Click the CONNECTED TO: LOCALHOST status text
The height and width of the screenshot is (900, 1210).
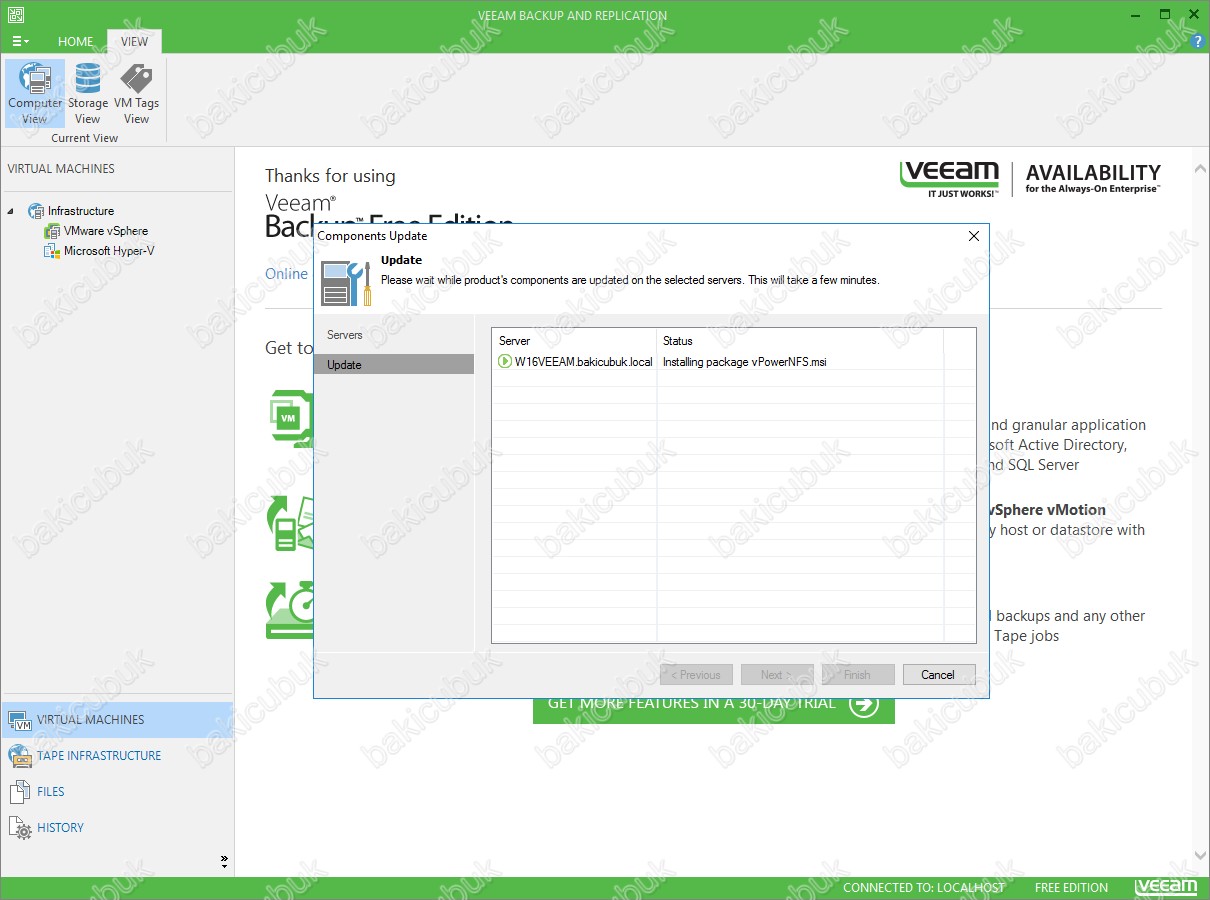[924, 888]
